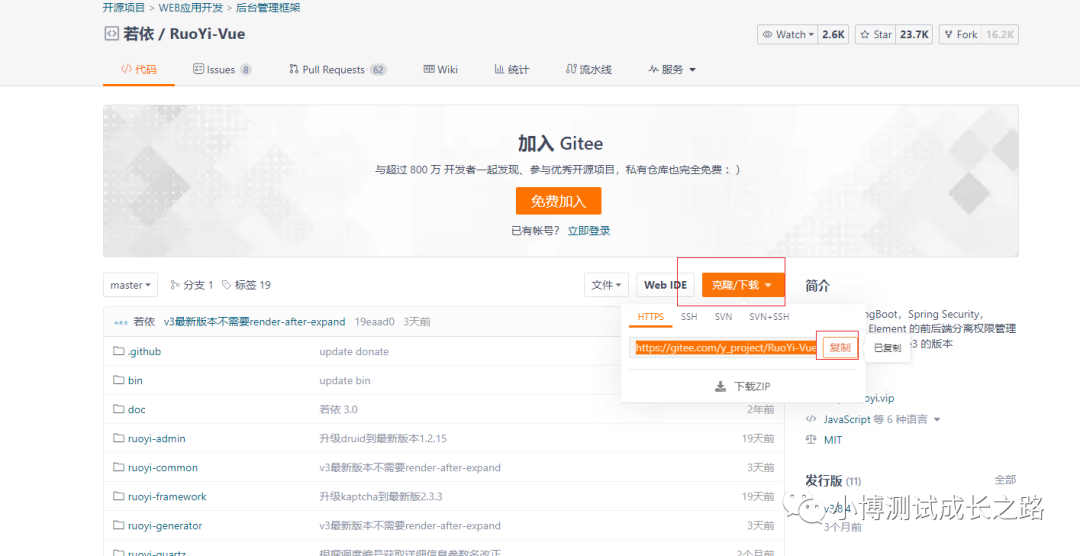Open the 分支 1 branches link
The height and width of the screenshot is (556, 1080).
(x=191, y=285)
